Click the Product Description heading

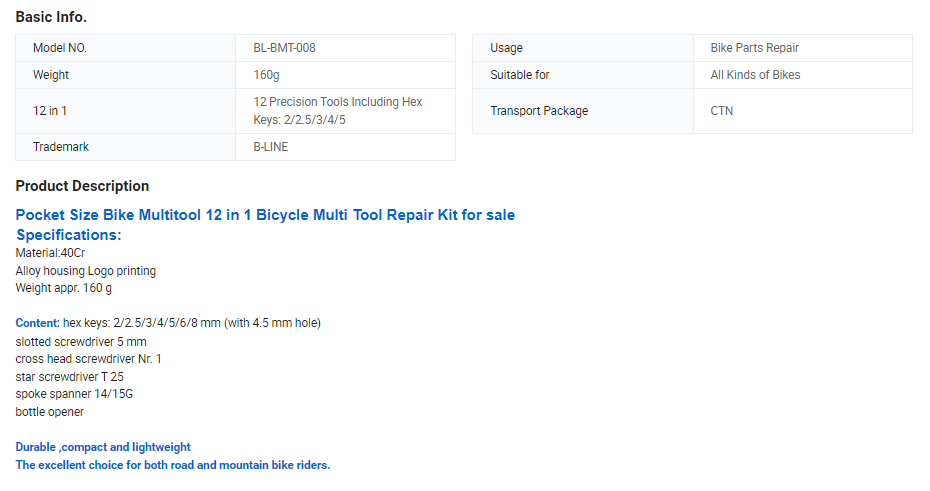(82, 186)
